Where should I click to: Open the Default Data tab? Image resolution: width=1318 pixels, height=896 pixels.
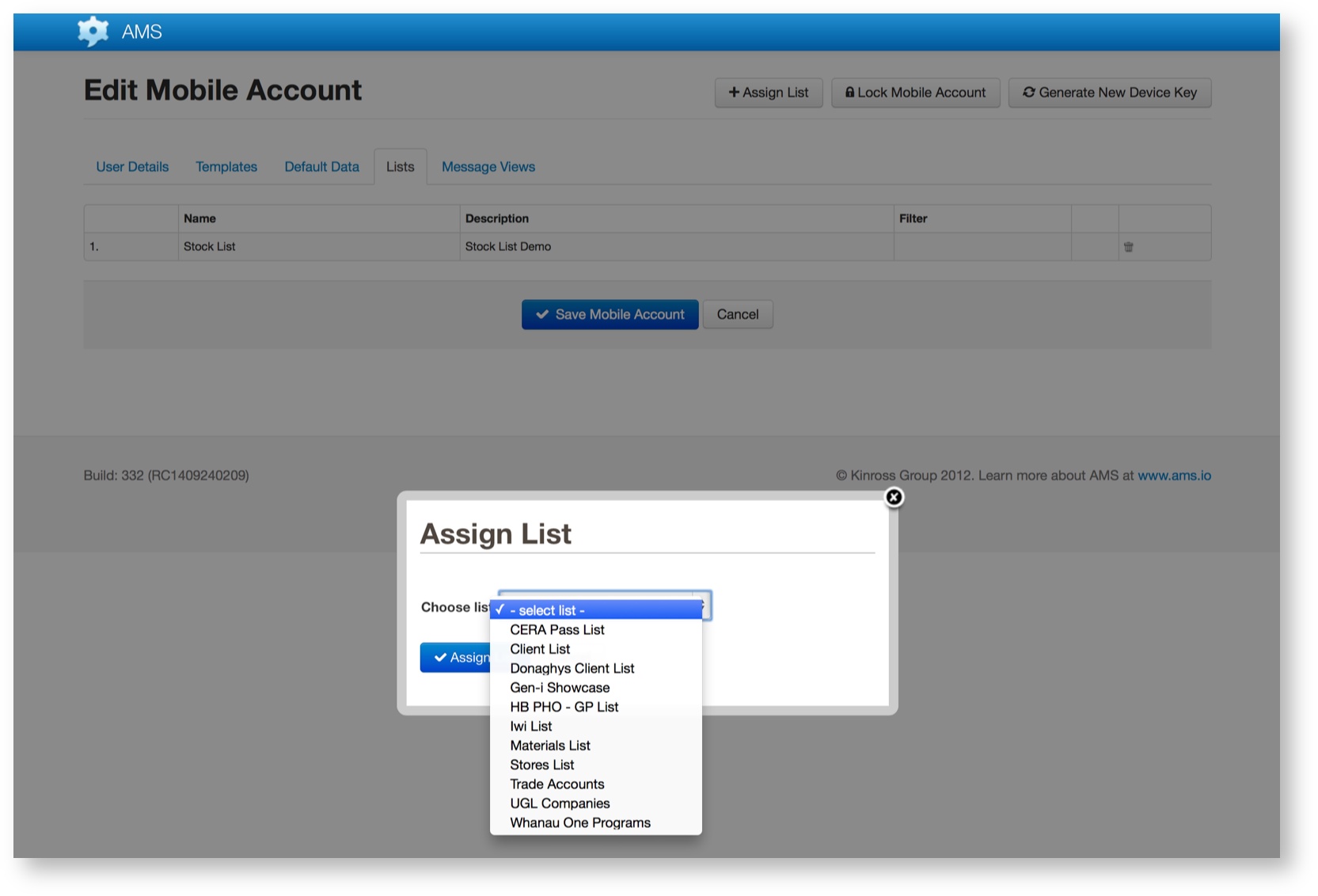321,167
